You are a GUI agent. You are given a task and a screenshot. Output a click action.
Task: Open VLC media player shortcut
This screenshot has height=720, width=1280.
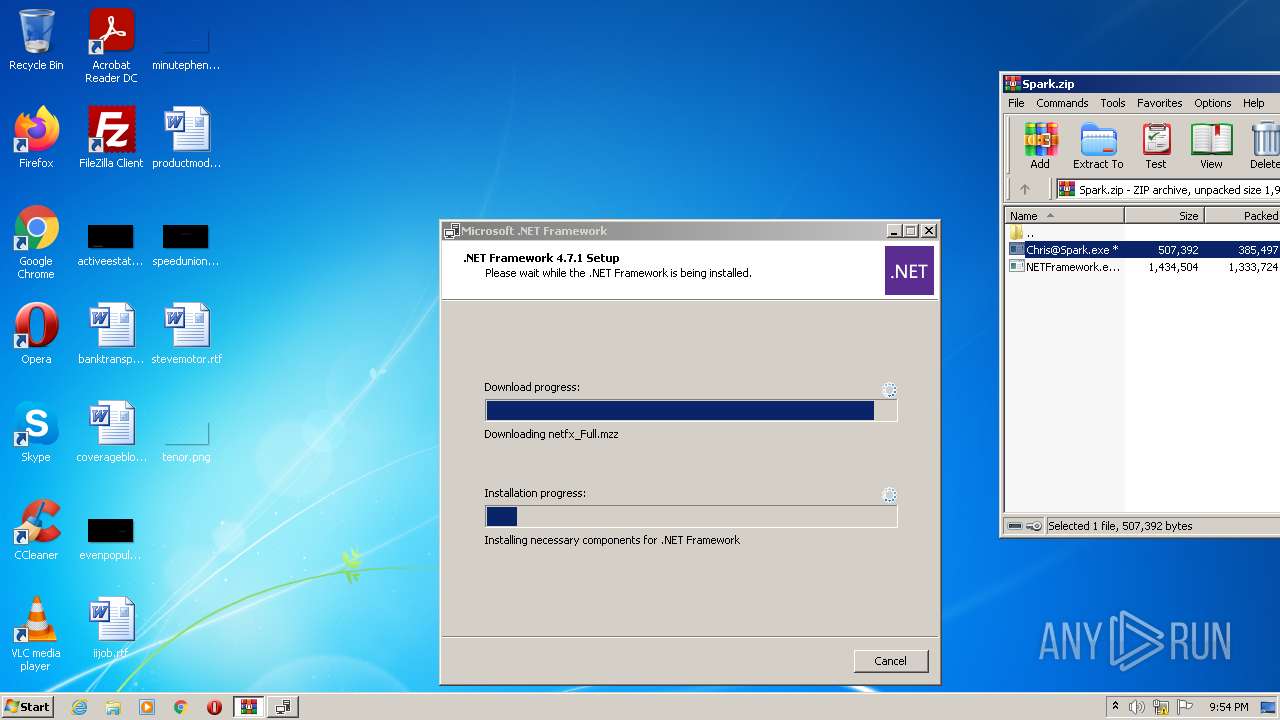tap(36, 634)
